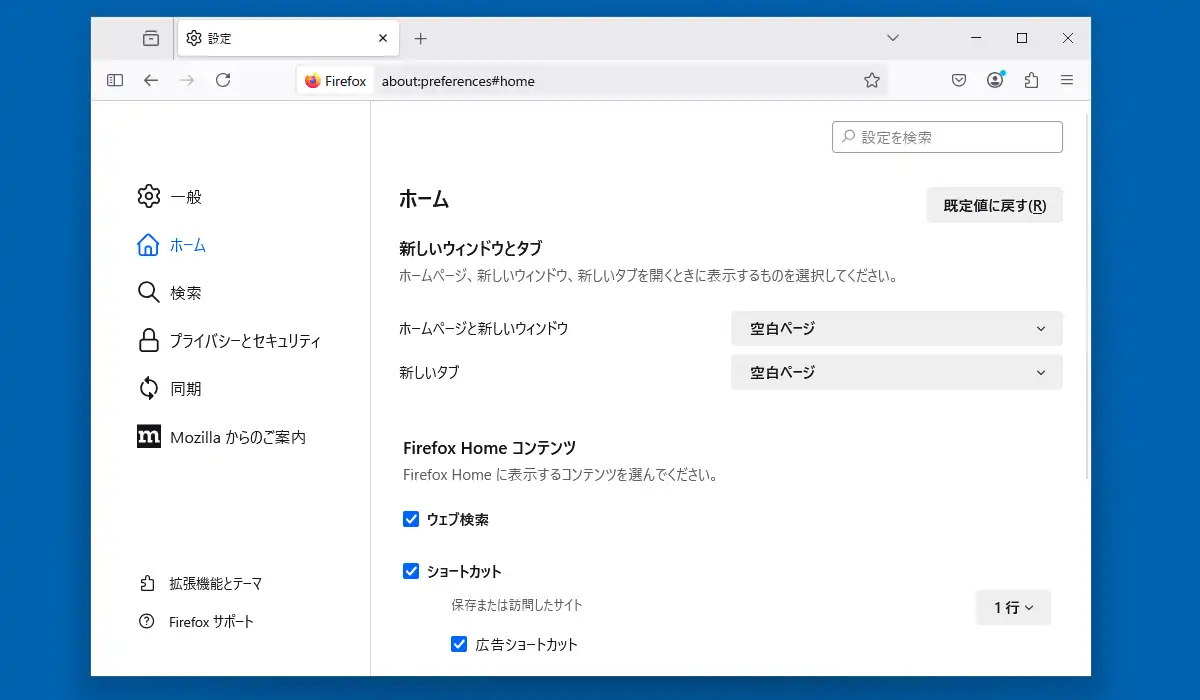
Task: Expand ホームページと新しいウィンドウ dropdown
Action: coord(897,328)
